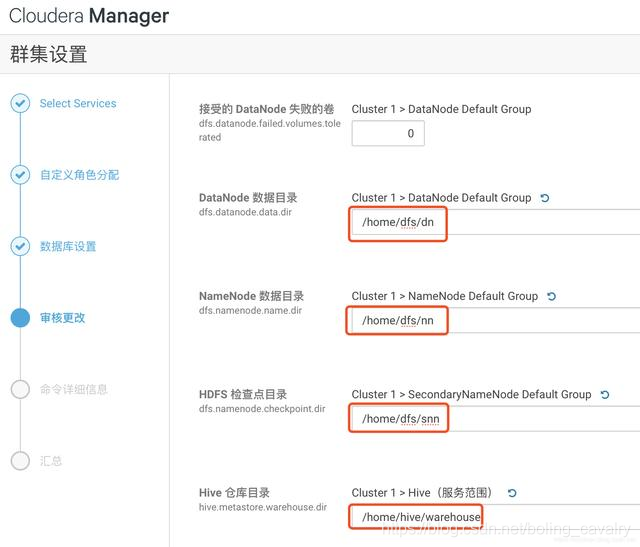Click the /home/hive/warehouse field

coord(496,517)
